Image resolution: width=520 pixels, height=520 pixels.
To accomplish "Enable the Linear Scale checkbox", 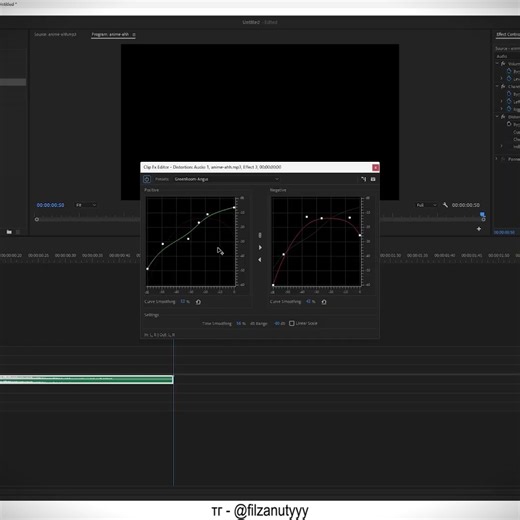I will point(292,323).
